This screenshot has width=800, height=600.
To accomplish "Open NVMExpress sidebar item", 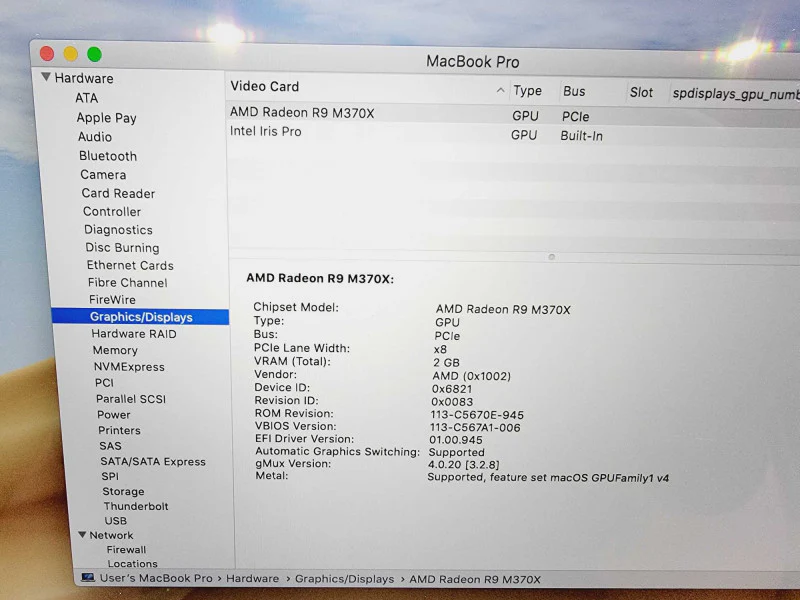I will tap(129, 367).
